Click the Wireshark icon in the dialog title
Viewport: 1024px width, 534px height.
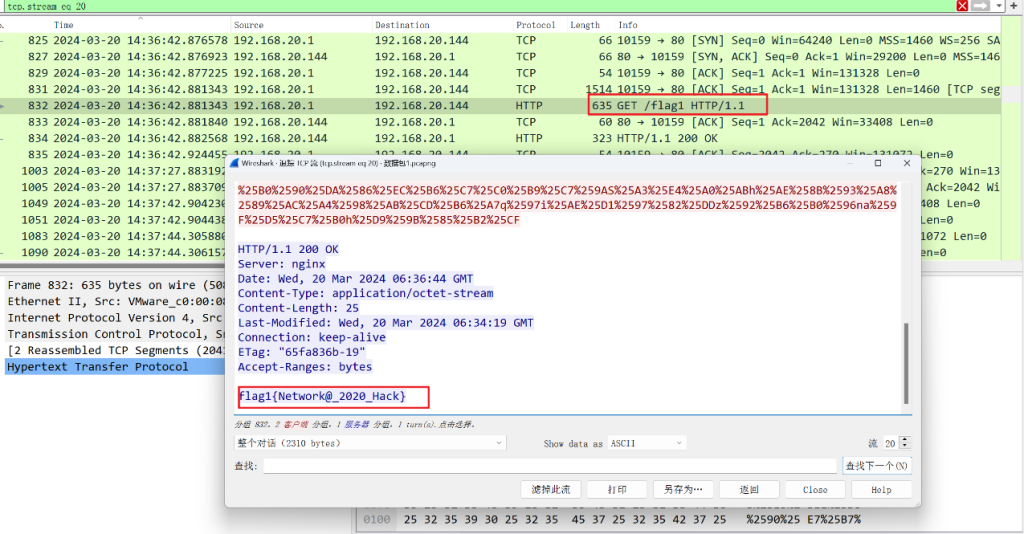coord(234,162)
